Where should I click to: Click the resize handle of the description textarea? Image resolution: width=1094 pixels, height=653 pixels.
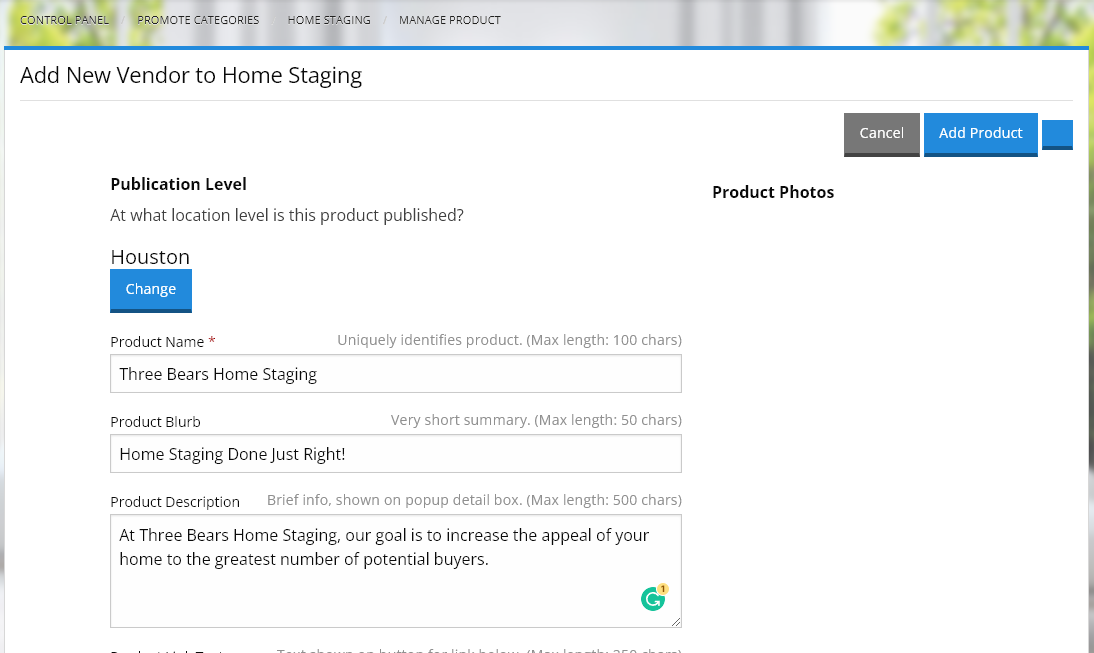[x=677, y=622]
